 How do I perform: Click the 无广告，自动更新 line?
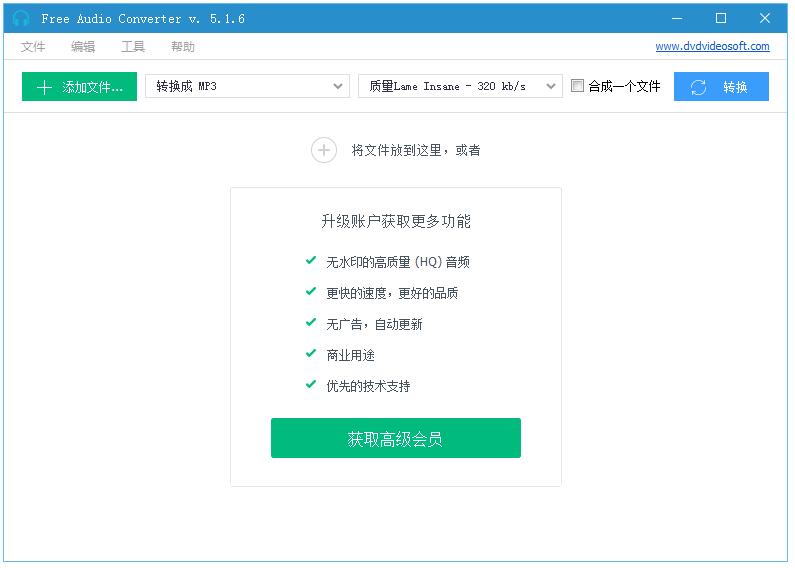(374, 324)
